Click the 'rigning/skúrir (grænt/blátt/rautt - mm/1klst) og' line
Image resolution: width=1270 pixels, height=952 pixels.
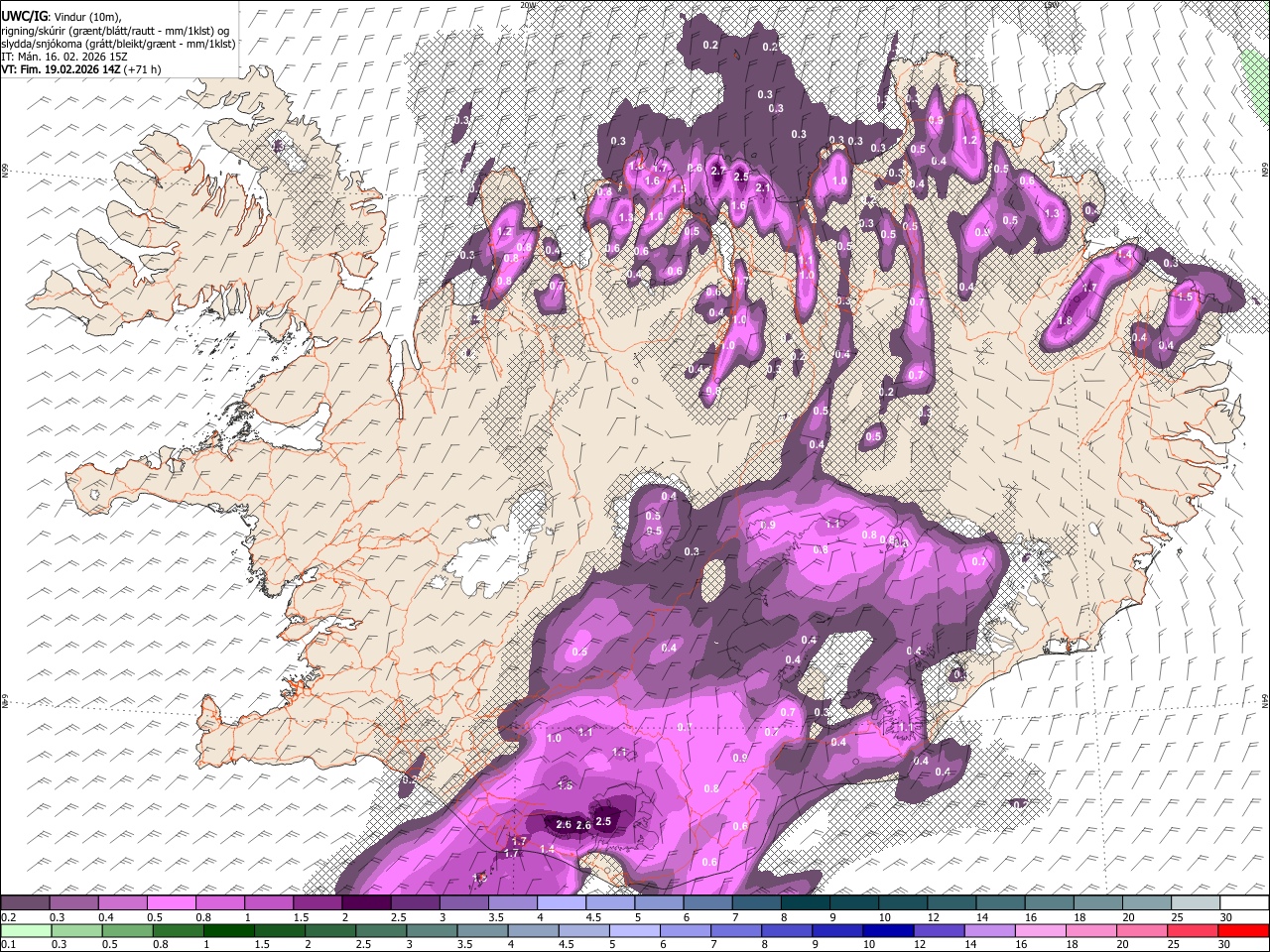click(115, 31)
